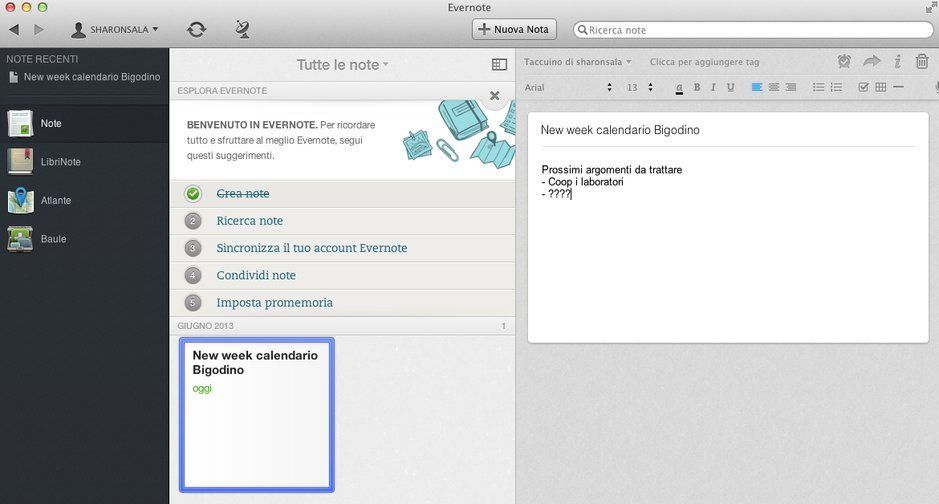Select Atlante in the sidebar
The width and height of the screenshot is (939, 504).
pos(84,200)
